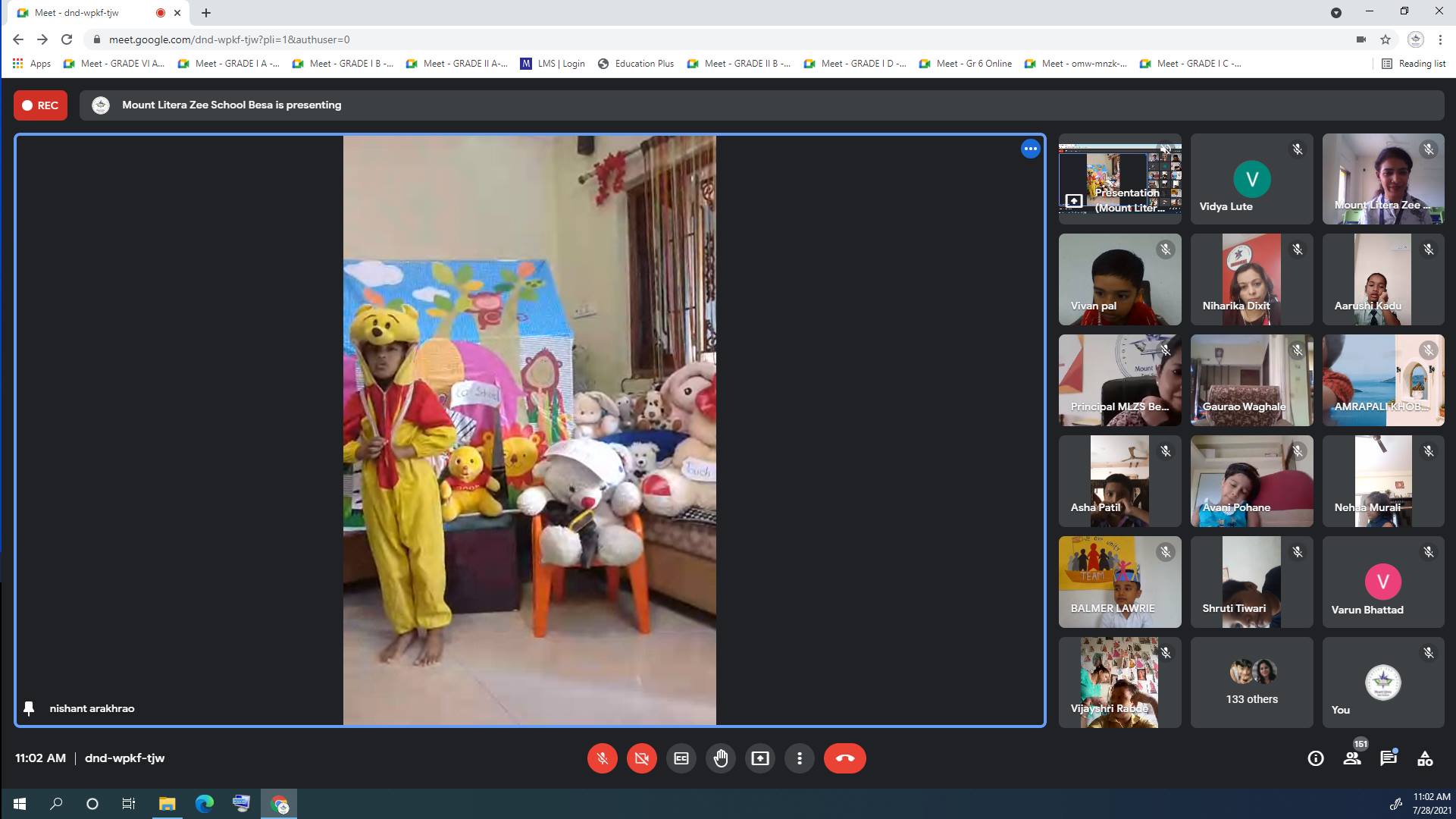Click the Niharika Dixit video tile

1252,280
